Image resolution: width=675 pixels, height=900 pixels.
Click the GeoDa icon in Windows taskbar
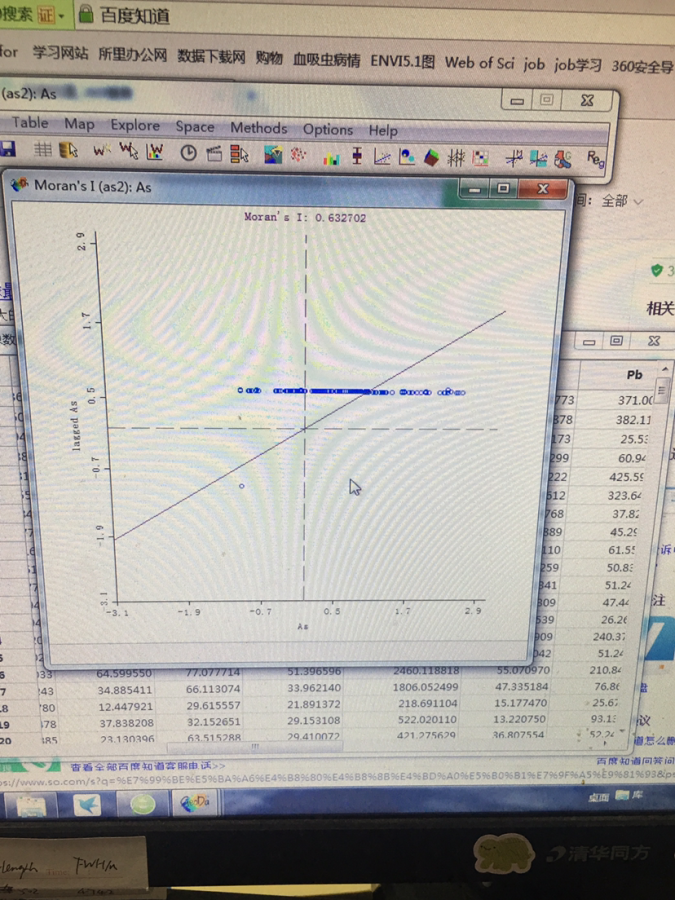195,803
